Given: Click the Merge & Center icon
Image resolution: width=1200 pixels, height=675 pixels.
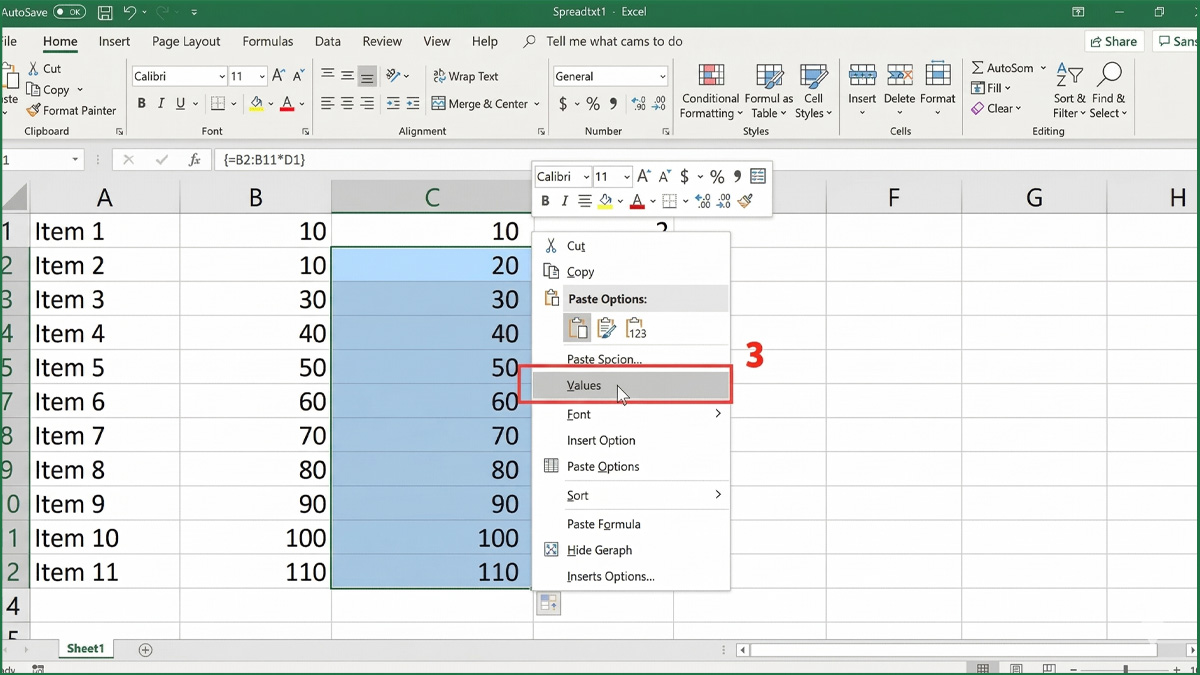Looking at the screenshot, I should point(438,104).
